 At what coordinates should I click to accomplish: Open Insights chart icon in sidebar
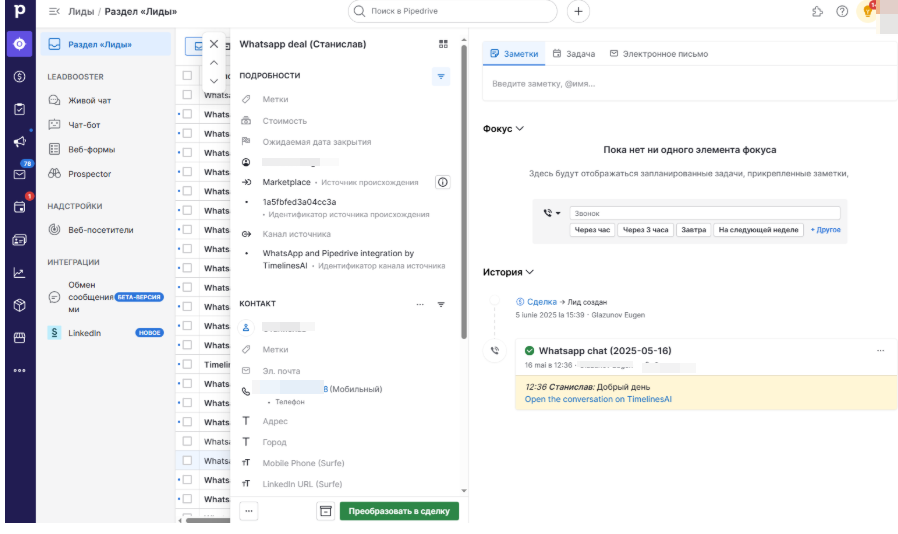[x=19, y=272]
